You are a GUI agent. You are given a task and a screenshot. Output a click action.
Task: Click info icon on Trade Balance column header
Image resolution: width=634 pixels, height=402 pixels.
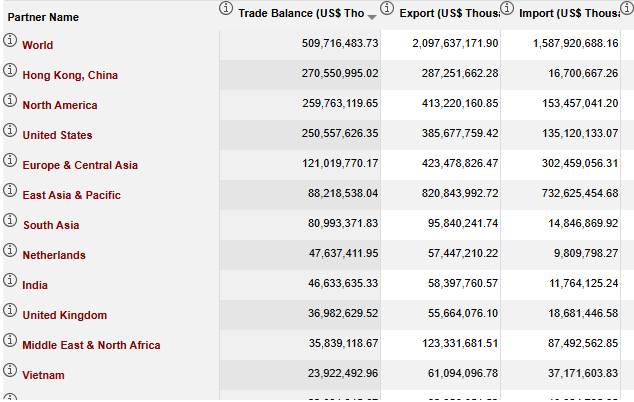click(226, 8)
